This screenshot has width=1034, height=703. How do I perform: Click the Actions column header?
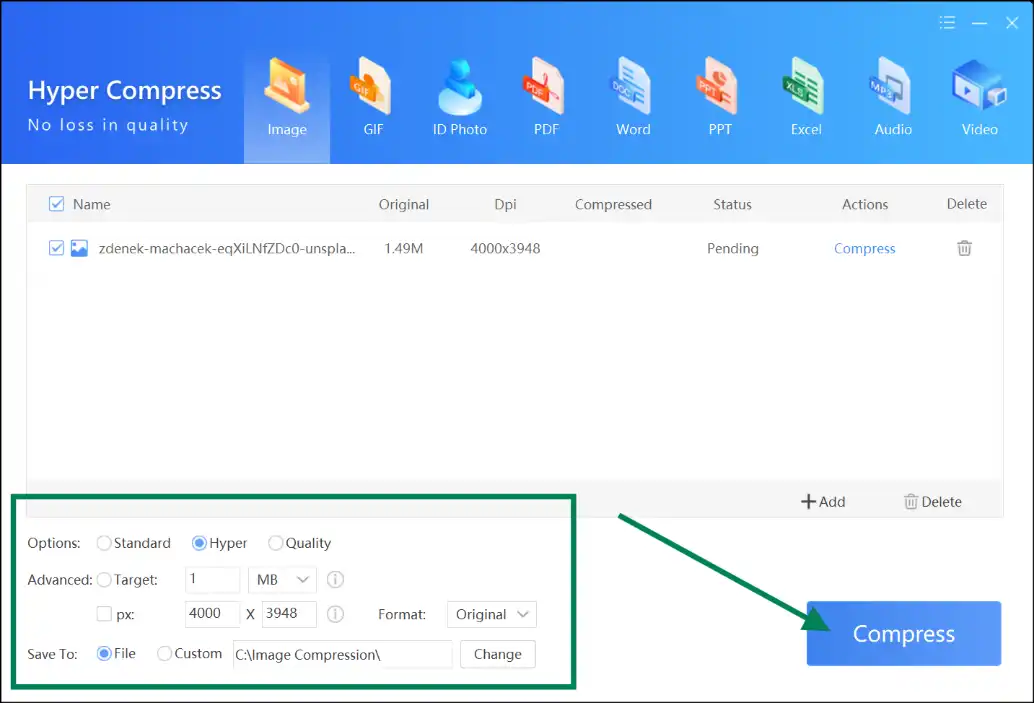(865, 204)
